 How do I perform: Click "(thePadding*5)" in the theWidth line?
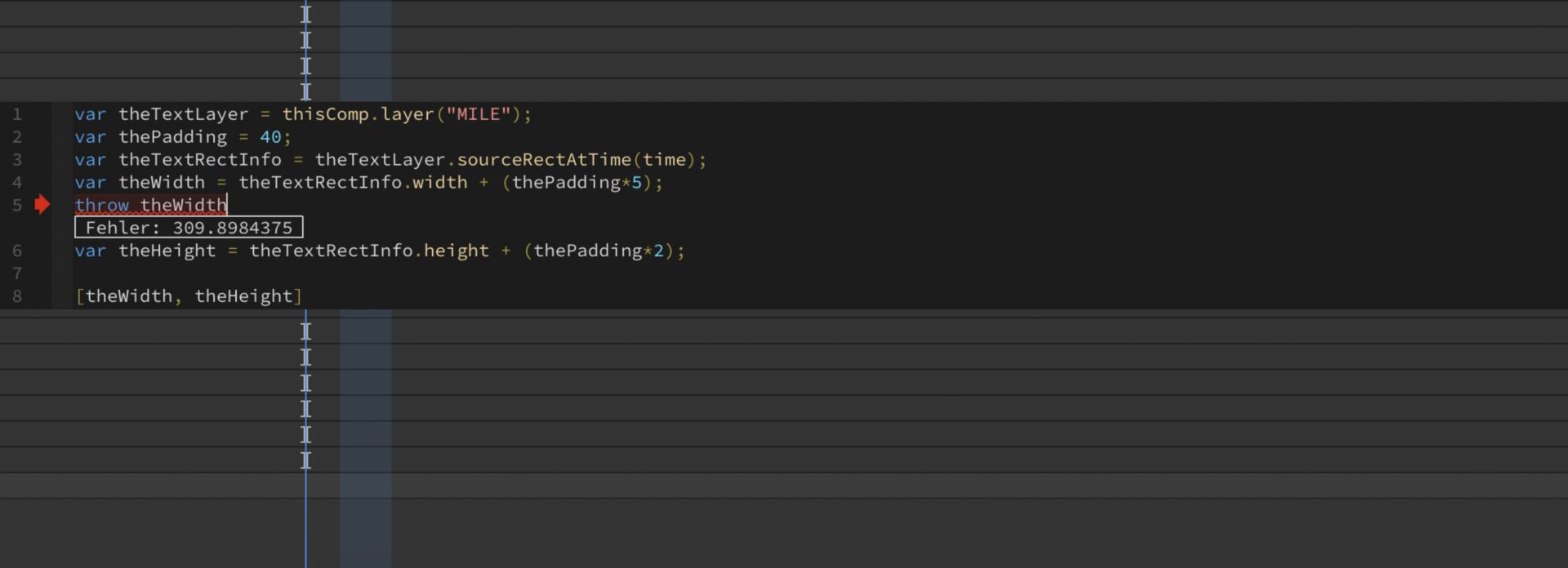tap(577, 183)
